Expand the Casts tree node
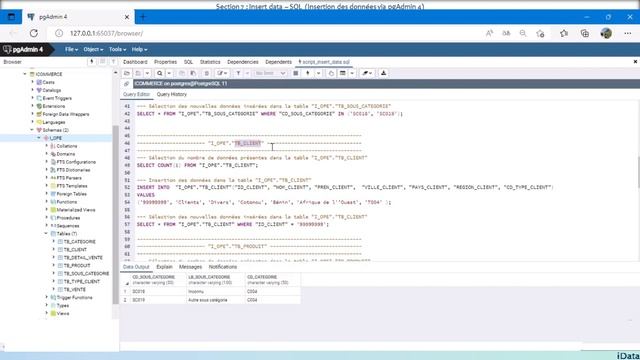This screenshot has width=640, height=360. 33,82
